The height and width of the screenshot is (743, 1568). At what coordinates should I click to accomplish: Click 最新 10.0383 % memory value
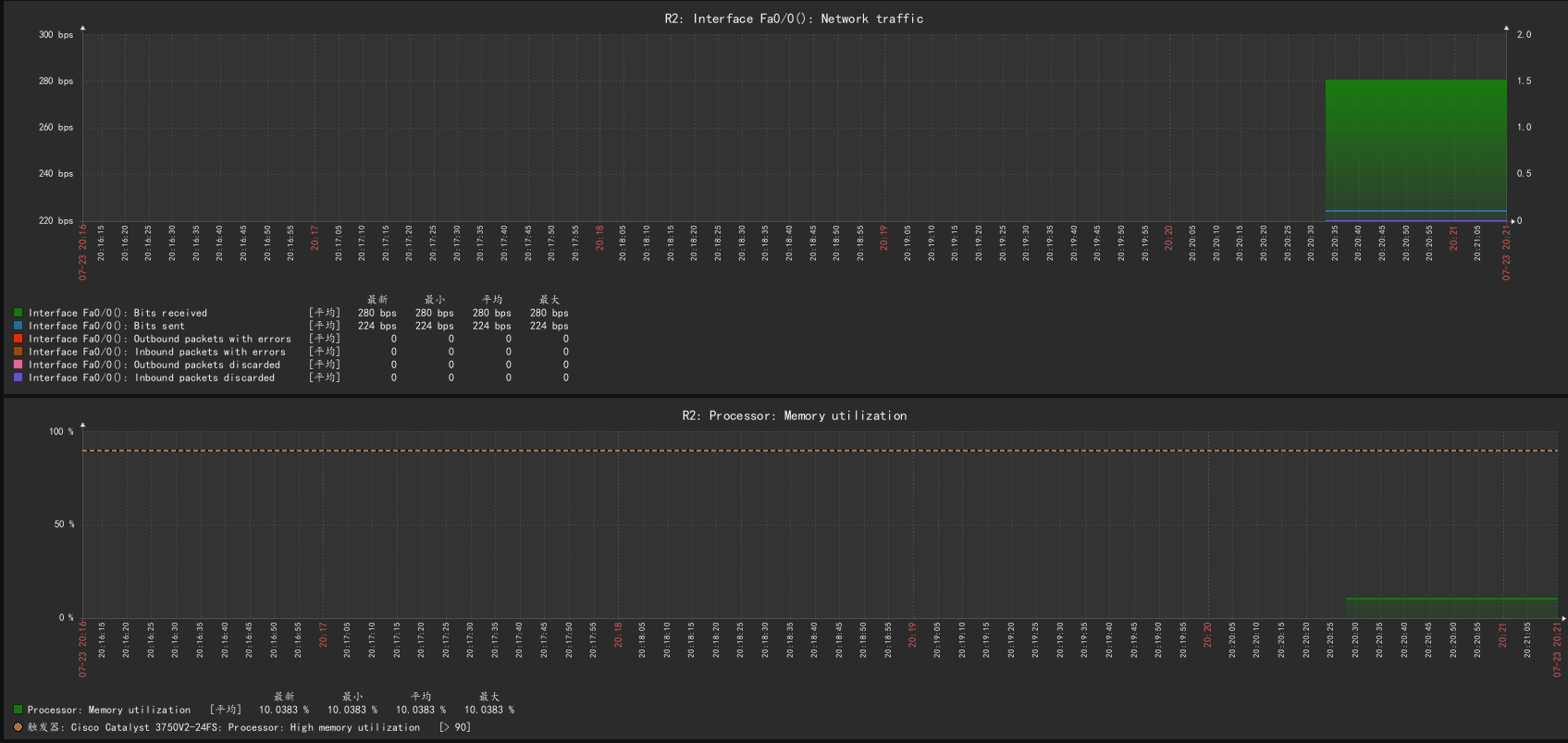(284, 710)
